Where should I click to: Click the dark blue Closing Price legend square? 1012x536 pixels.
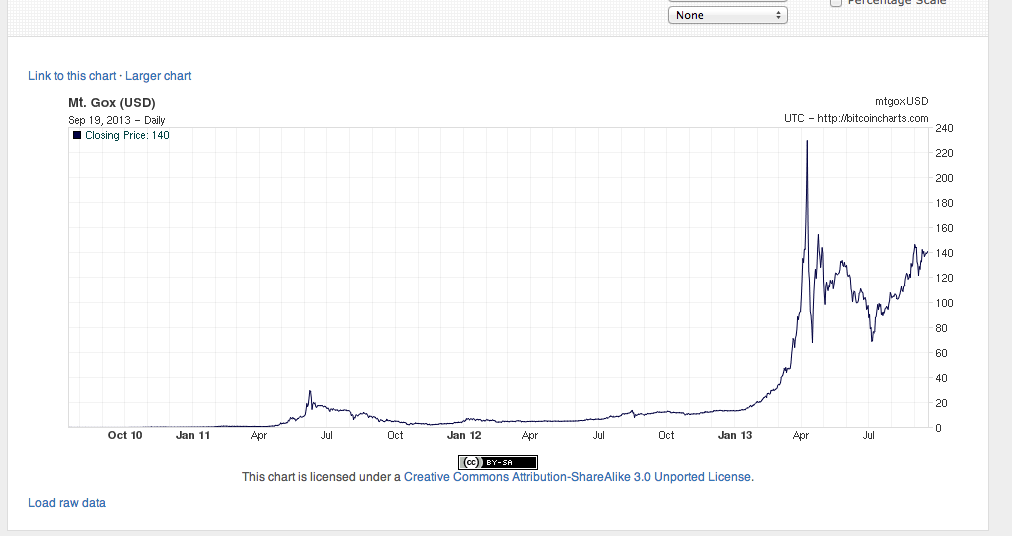77,135
